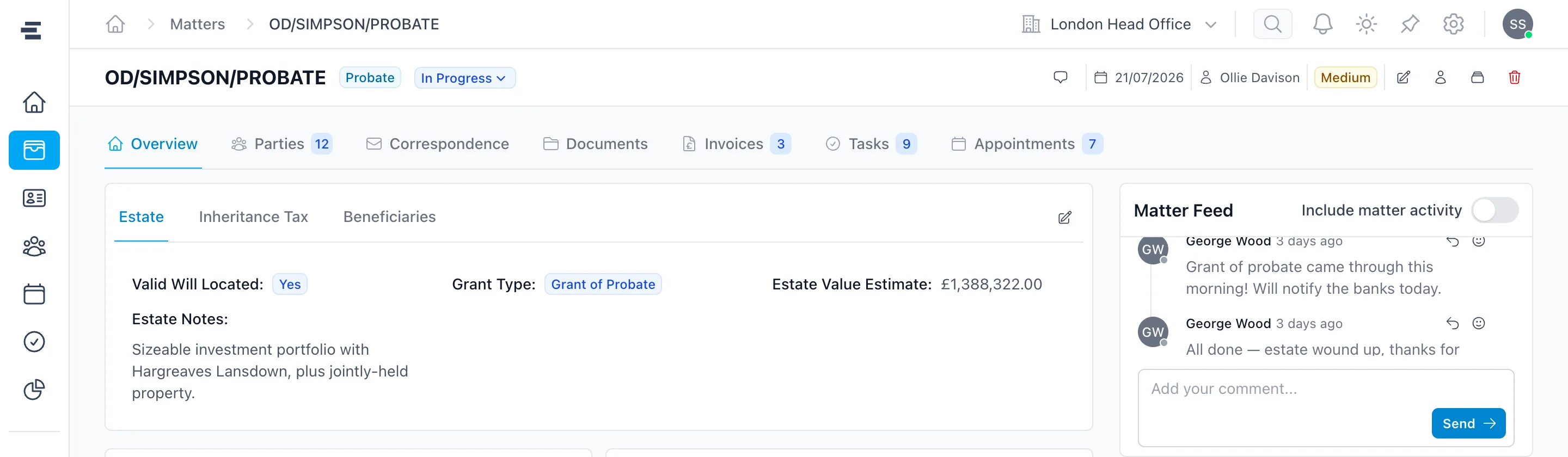Click the 21/07/2026 date in header

1139,77
